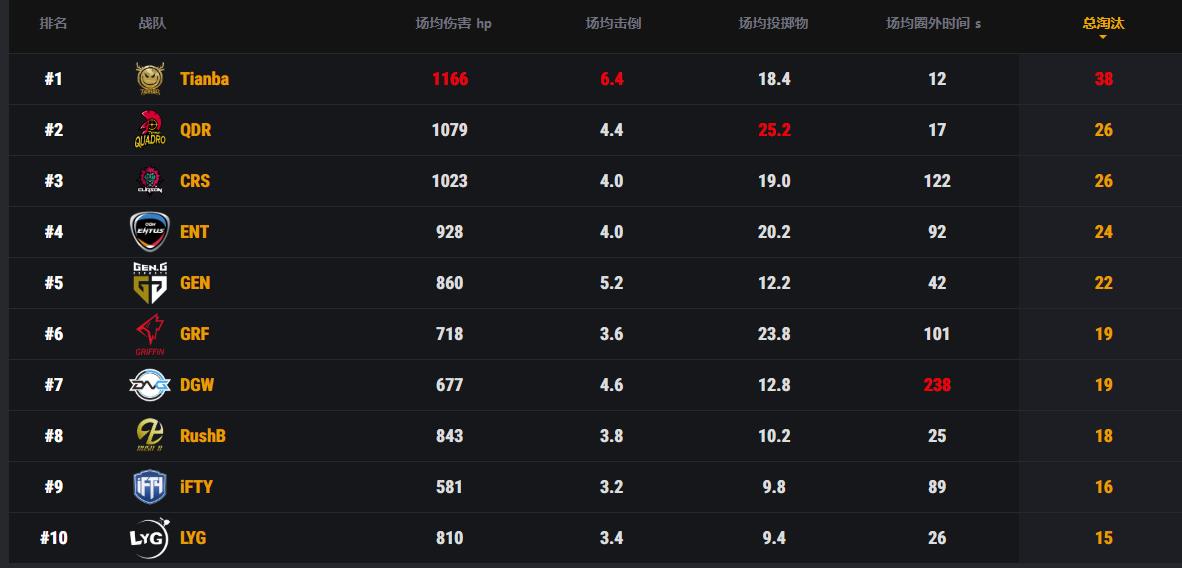Click the LYG team logo
Viewport: 1182px width, 568px height.
tap(150, 538)
